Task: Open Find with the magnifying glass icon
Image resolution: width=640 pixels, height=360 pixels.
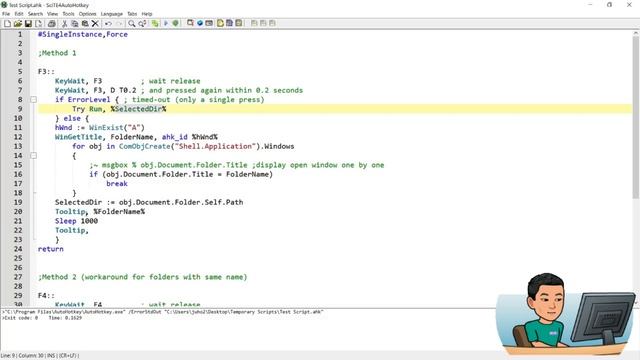Action: (131, 23)
